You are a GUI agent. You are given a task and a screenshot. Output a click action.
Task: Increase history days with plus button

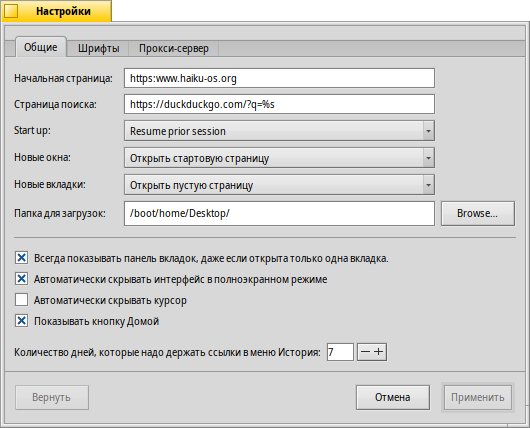click(x=379, y=352)
